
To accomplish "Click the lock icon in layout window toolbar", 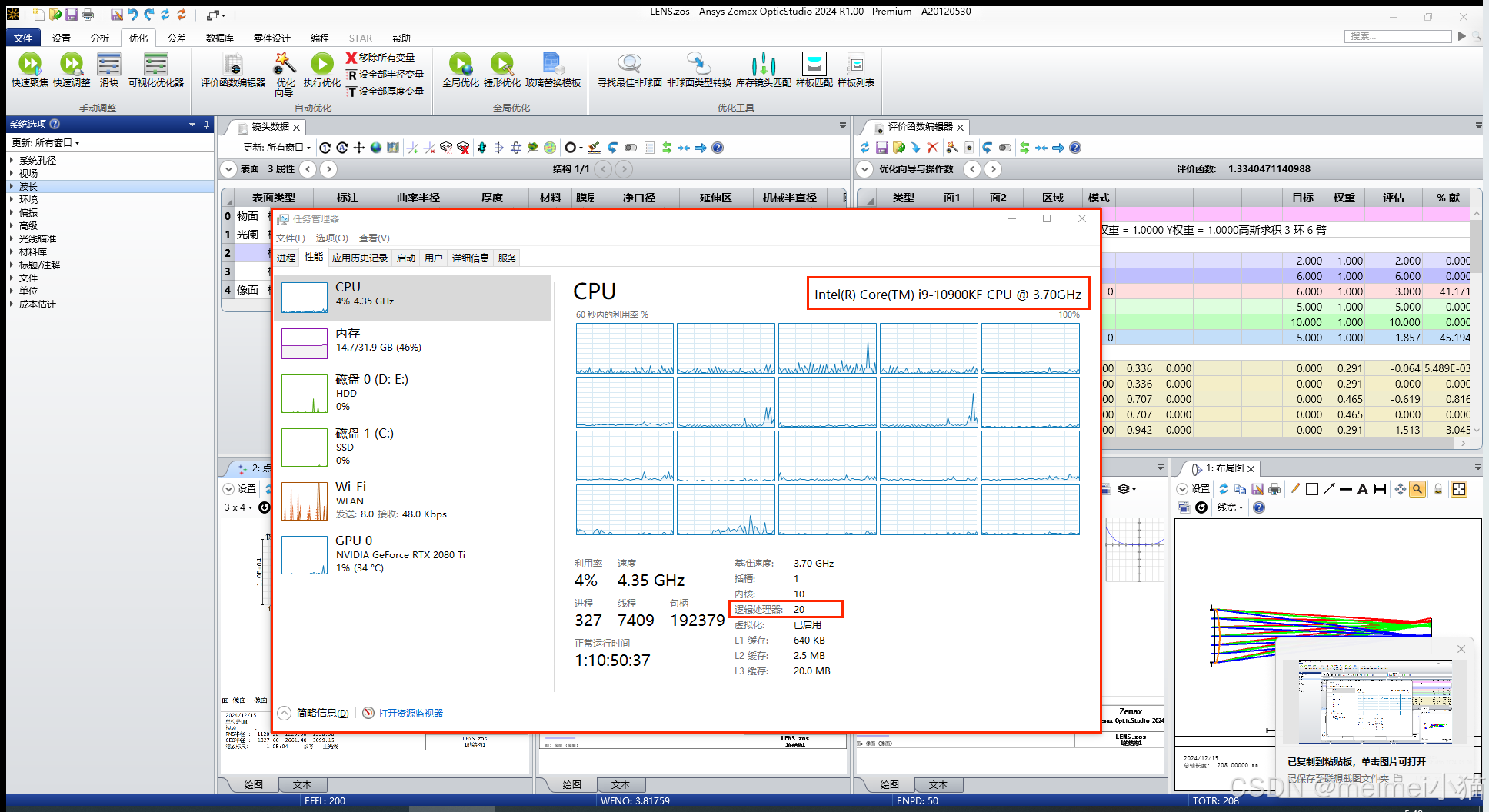I will tap(1438, 489).
